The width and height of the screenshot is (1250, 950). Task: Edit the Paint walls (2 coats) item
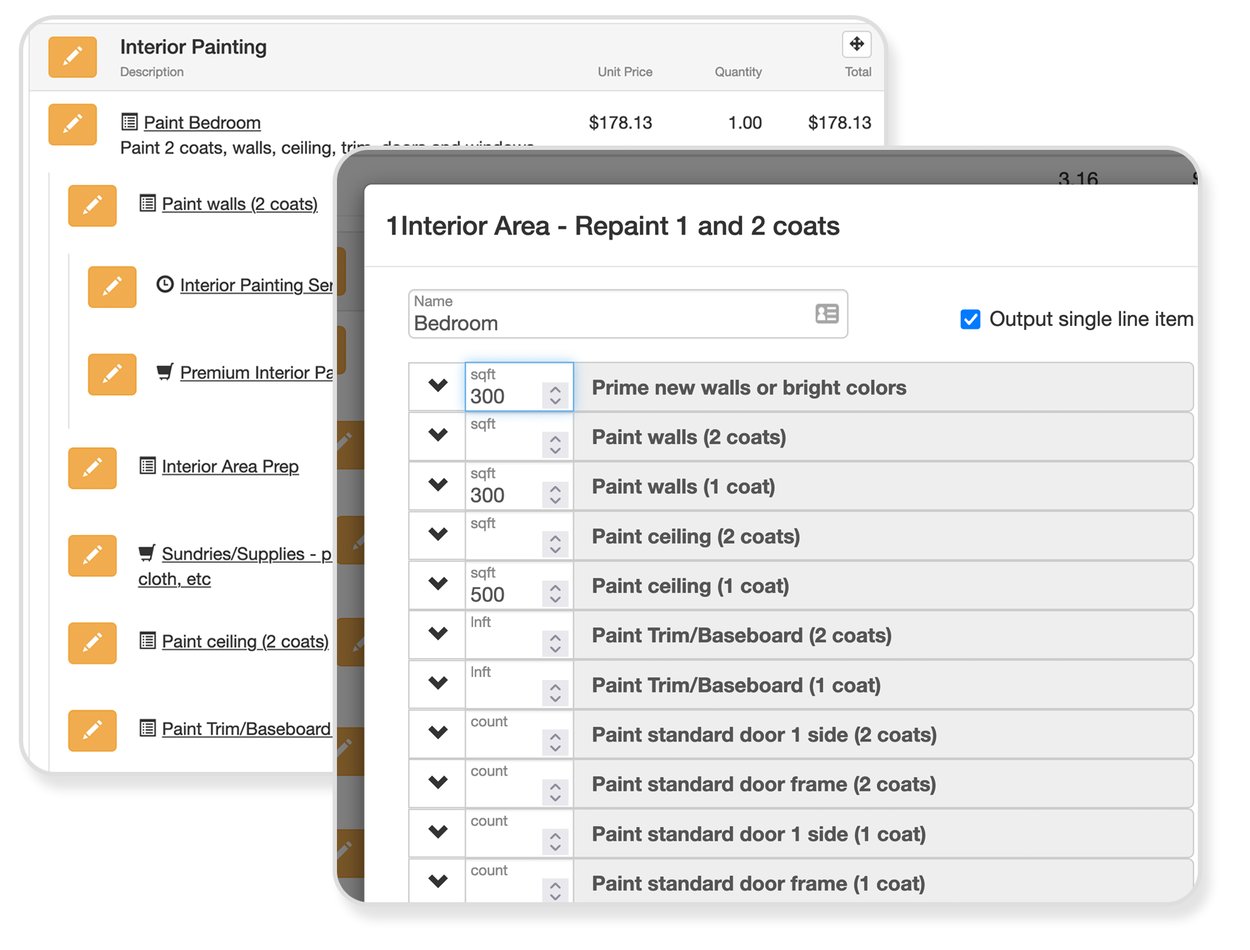click(92, 205)
